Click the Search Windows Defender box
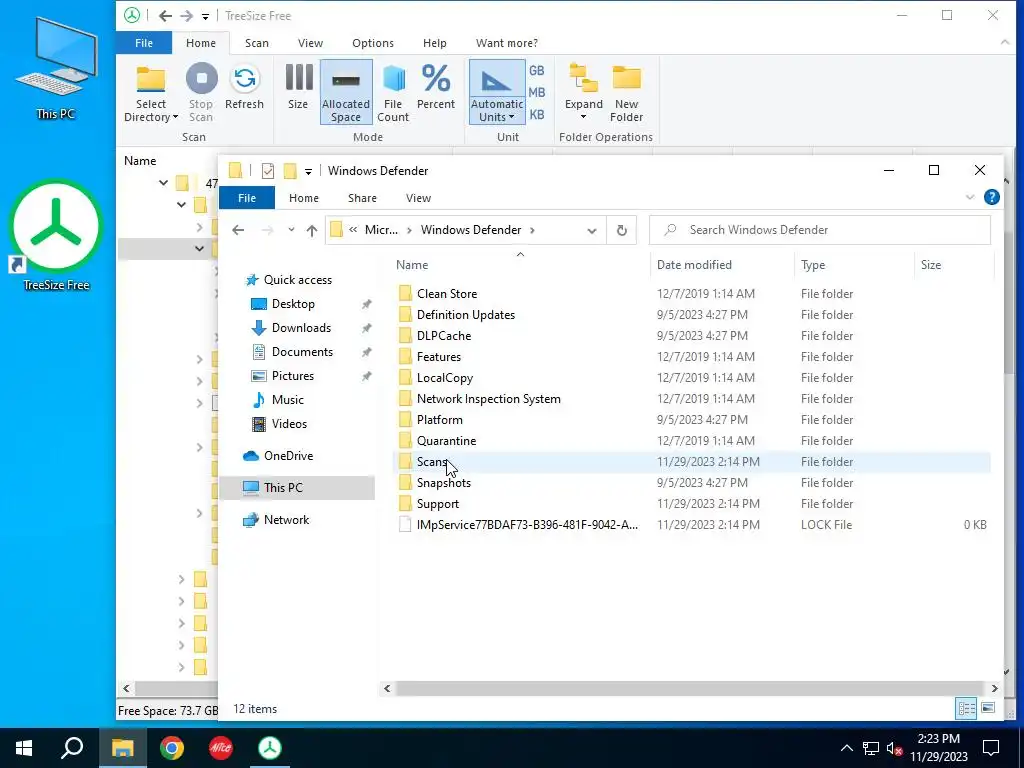The width and height of the screenshot is (1024, 768). point(820,230)
